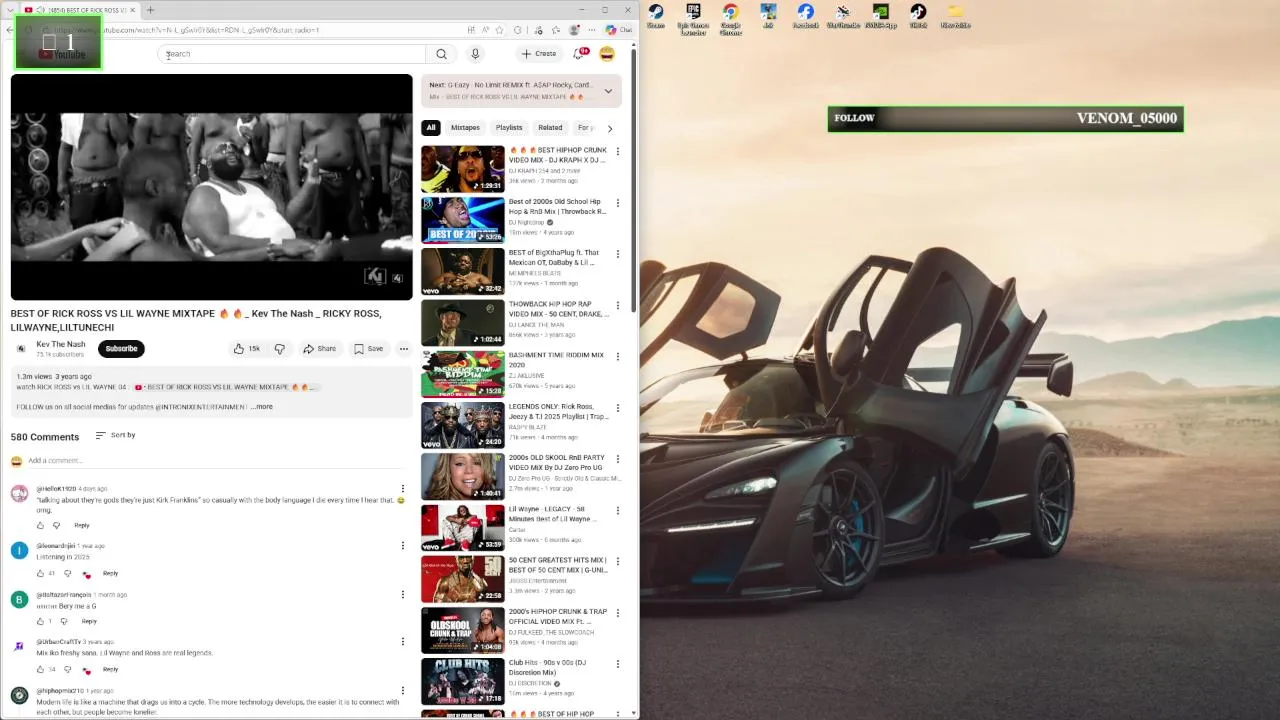Launch Epic Games Launcher desktop shortcut
This screenshot has width=1280, height=720.
[x=693, y=19]
